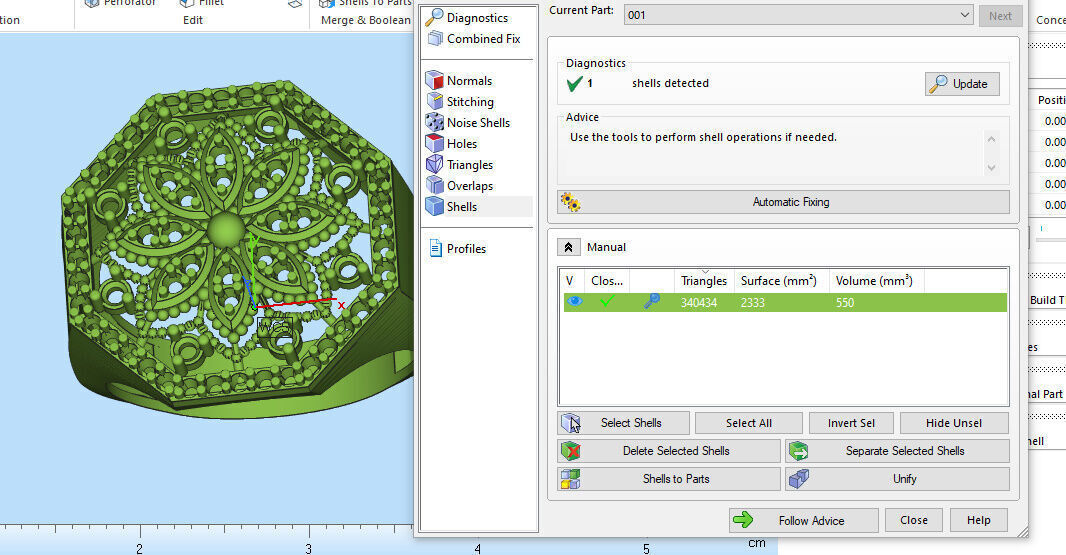Sort by Triangles column header

click(x=704, y=281)
